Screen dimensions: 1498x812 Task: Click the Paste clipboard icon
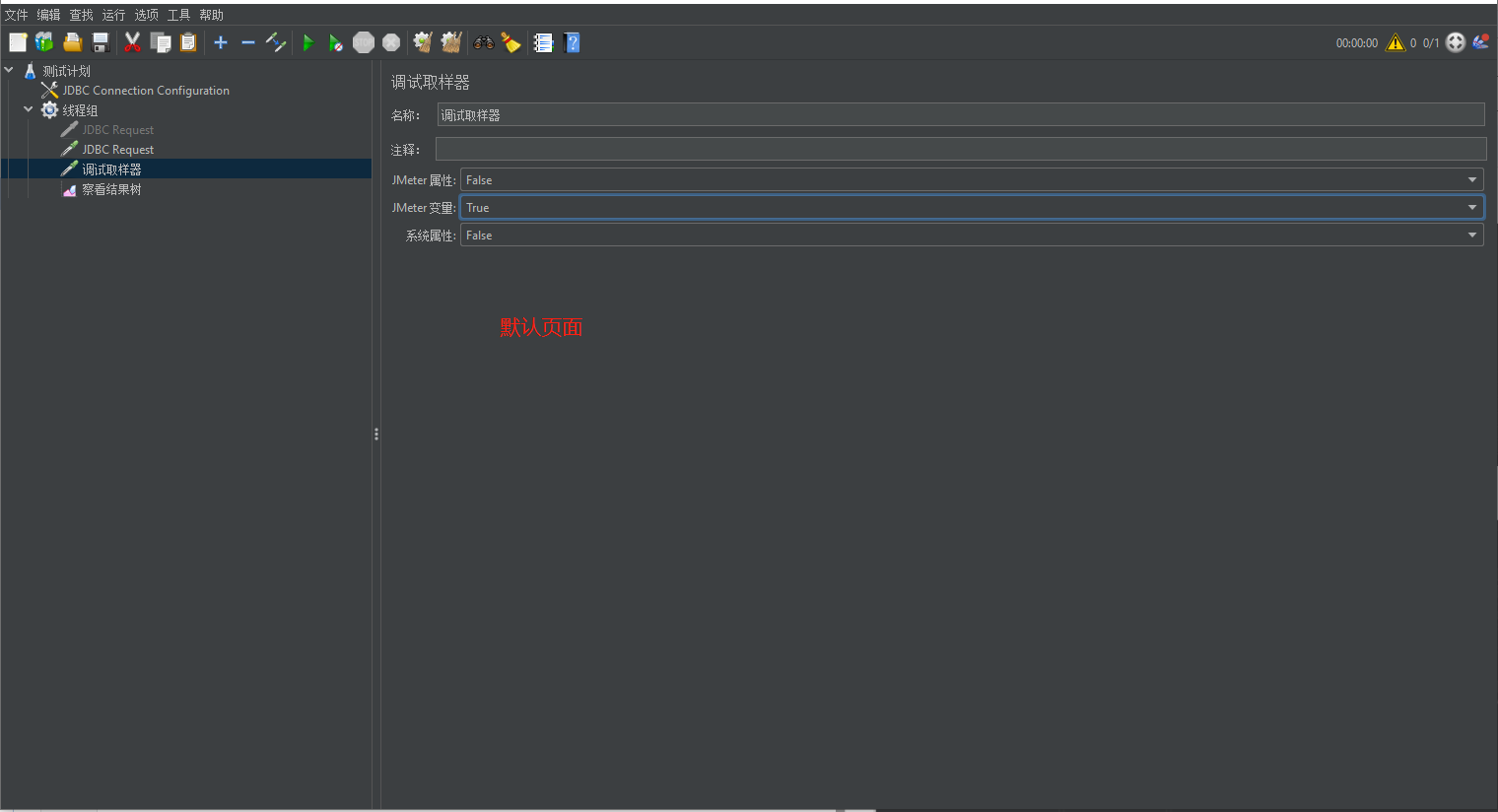188,42
